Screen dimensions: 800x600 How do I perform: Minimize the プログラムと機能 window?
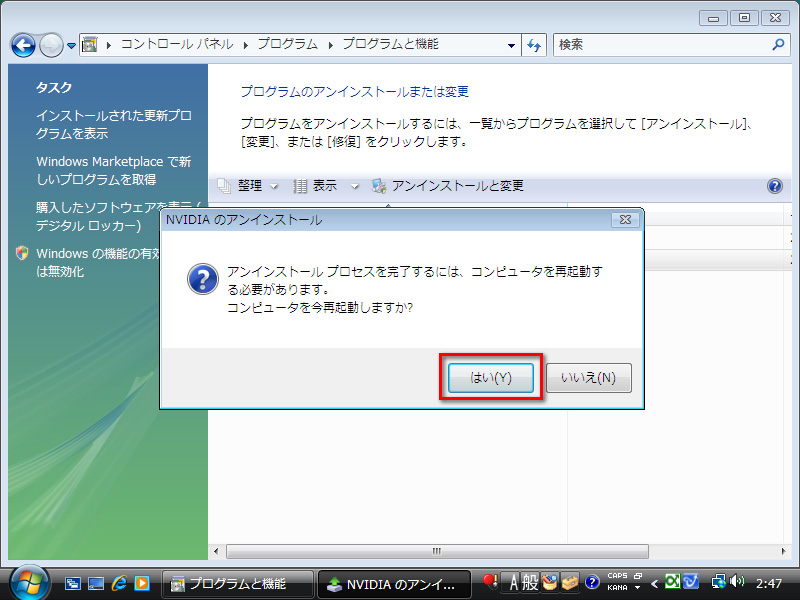713,18
